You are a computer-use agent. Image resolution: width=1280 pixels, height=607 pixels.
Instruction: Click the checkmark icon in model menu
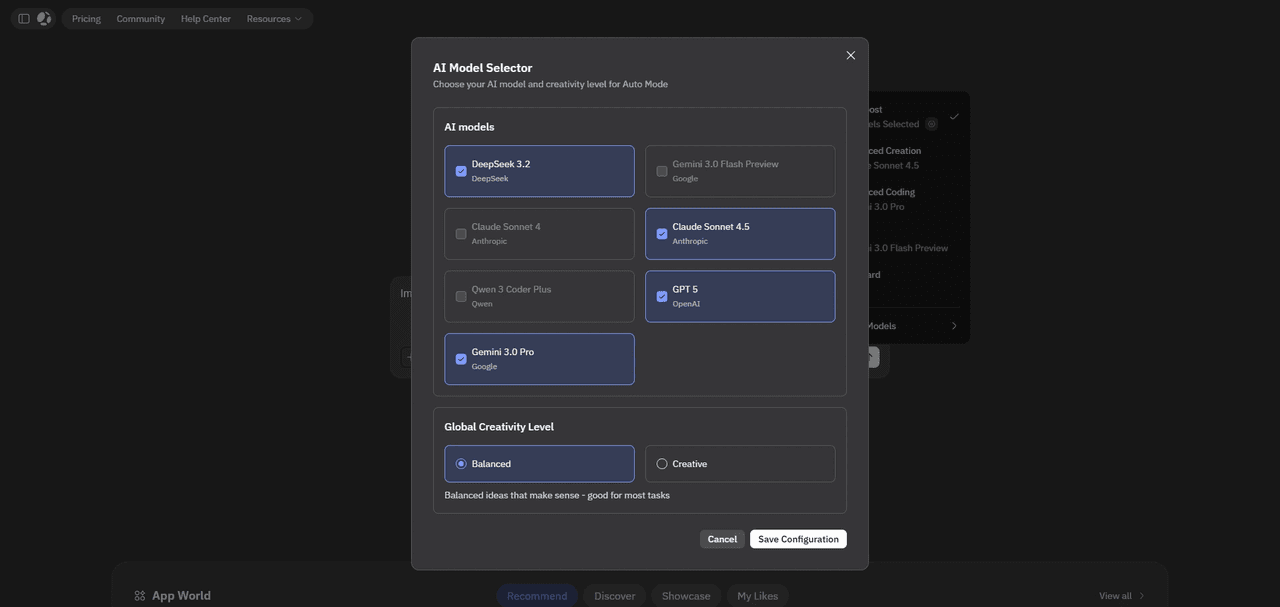pos(954,117)
